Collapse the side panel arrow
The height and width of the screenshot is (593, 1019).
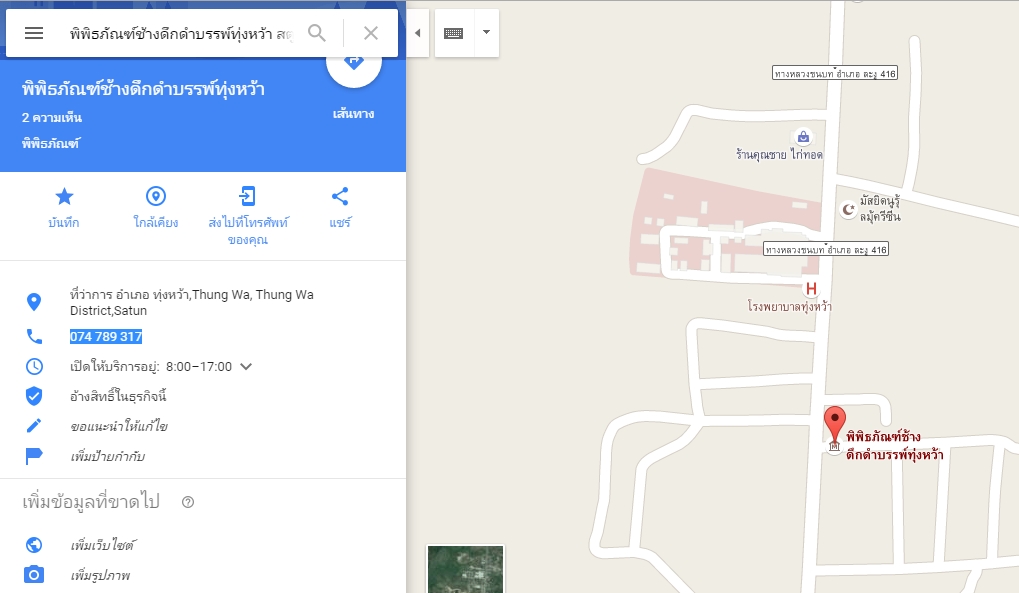click(418, 33)
